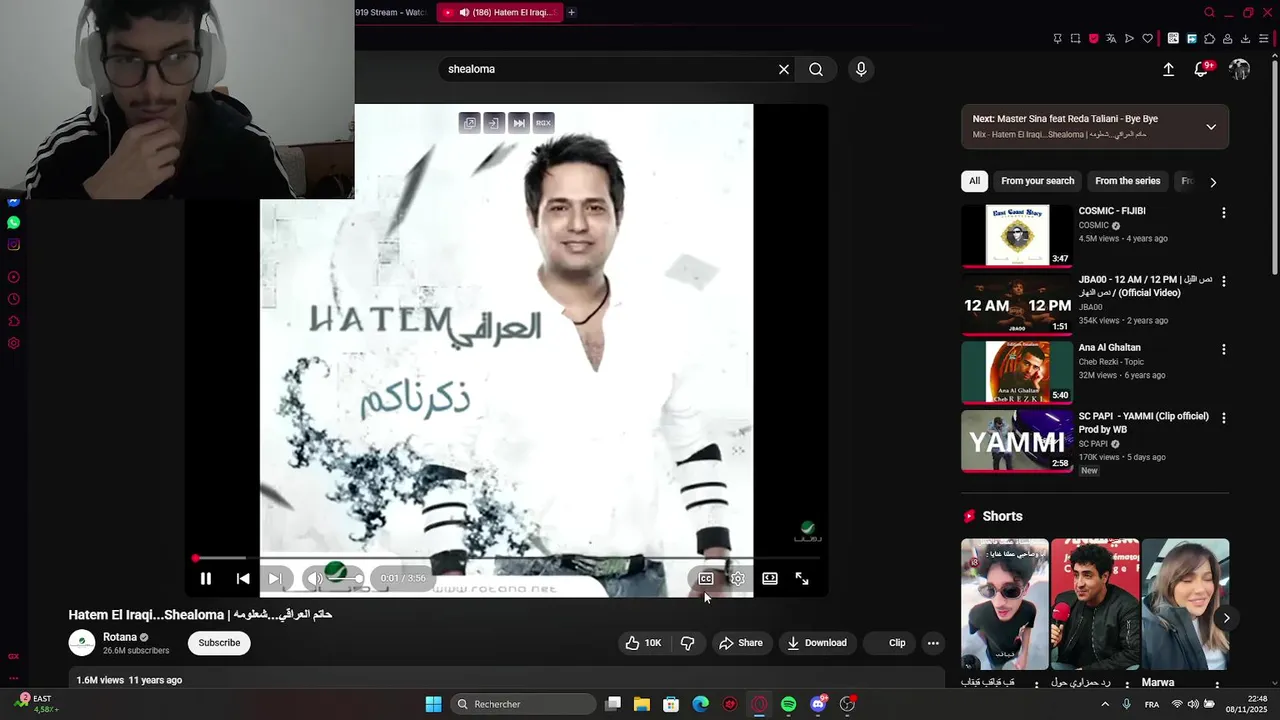Open browser snapshot capture tool

click(x=1076, y=39)
